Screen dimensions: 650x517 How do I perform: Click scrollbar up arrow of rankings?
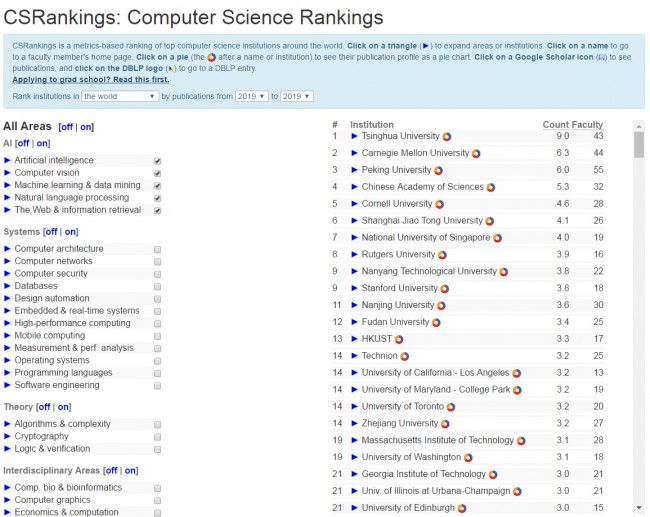(639, 126)
